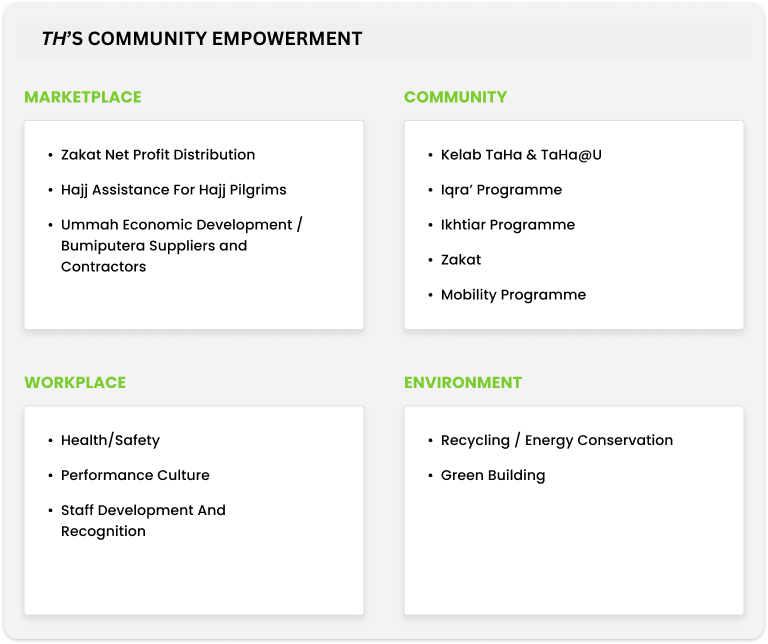768x644 pixels.
Task: Click Performance Culture item
Action: pos(135,475)
